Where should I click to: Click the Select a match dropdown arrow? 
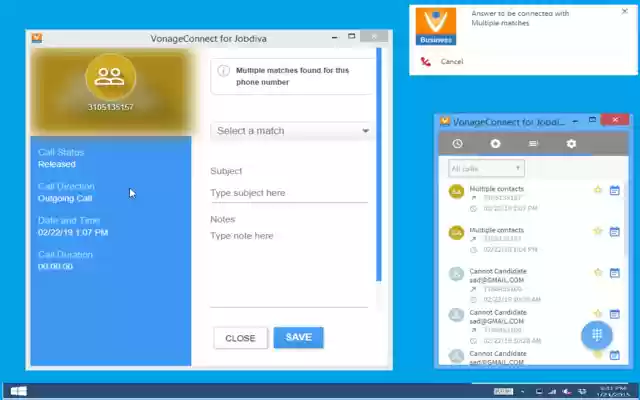tap(365, 131)
